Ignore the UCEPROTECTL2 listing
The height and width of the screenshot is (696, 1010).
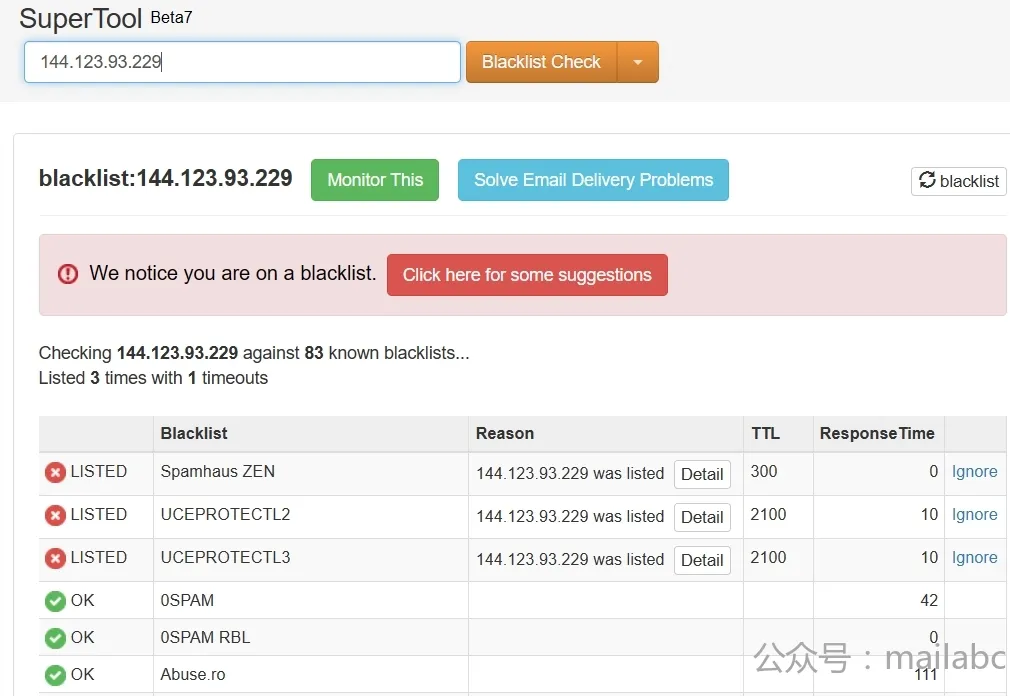[975, 515]
